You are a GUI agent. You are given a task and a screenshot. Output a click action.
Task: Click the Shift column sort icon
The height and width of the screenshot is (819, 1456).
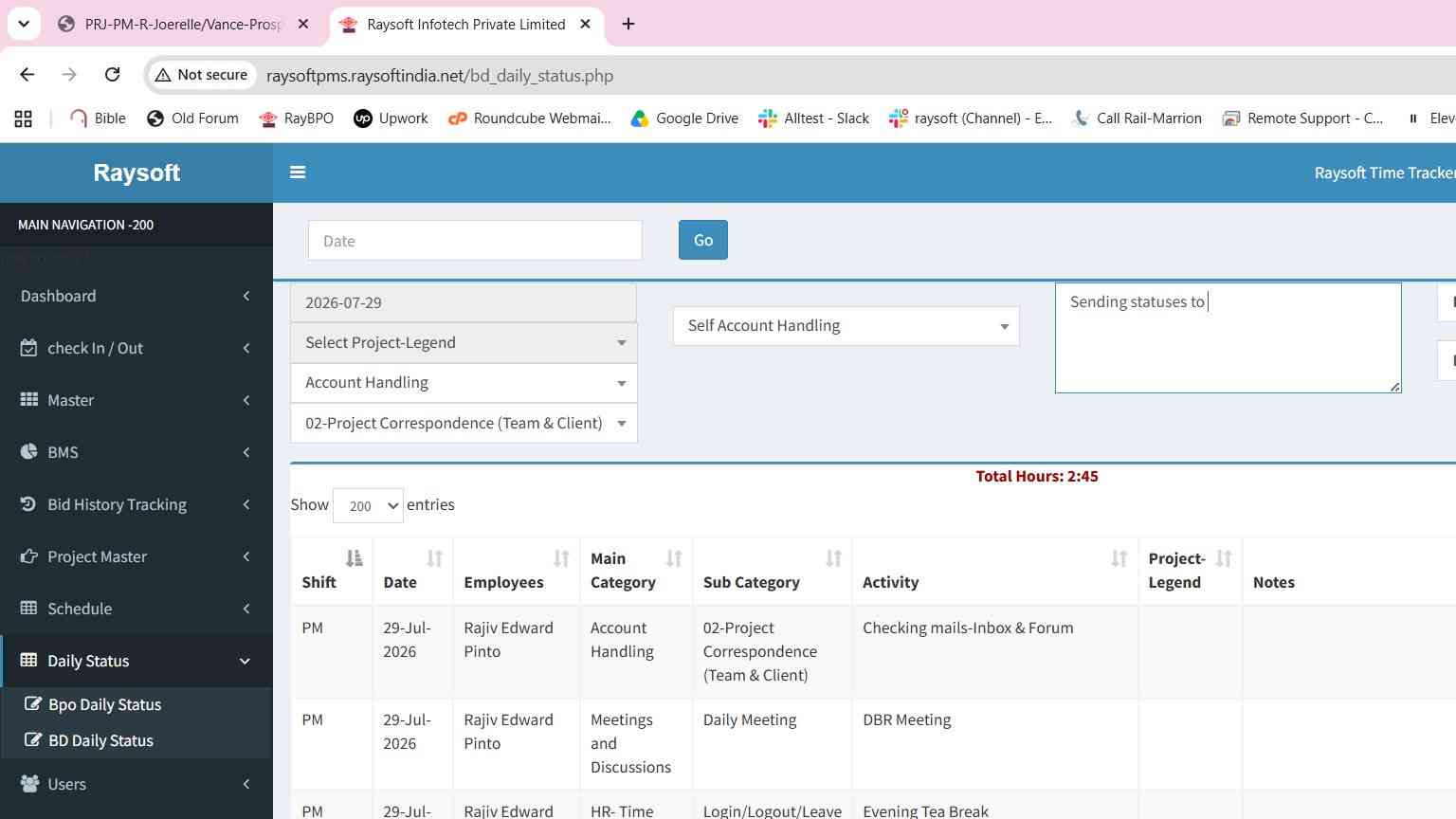click(x=354, y=558)
